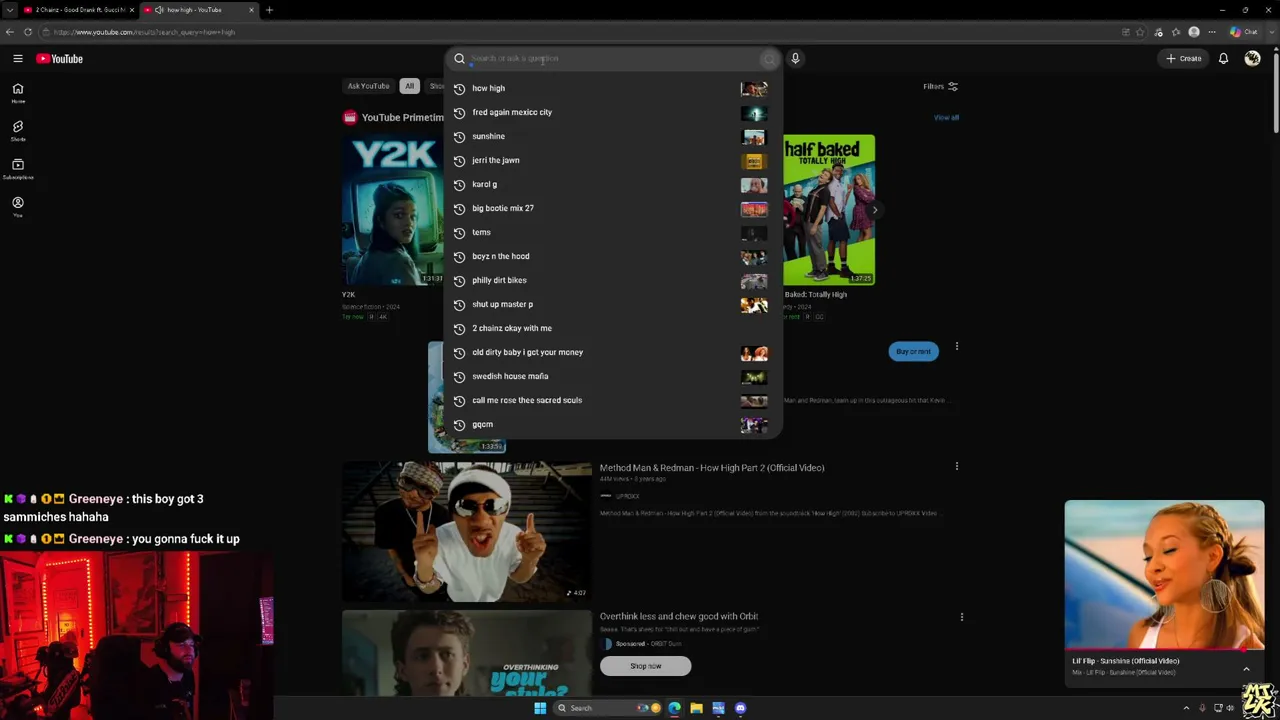This screenshot has height=720, width=1280.
Task: Open Copilot Chat in the browser toolbar
Action: (x=1244, y=32)
